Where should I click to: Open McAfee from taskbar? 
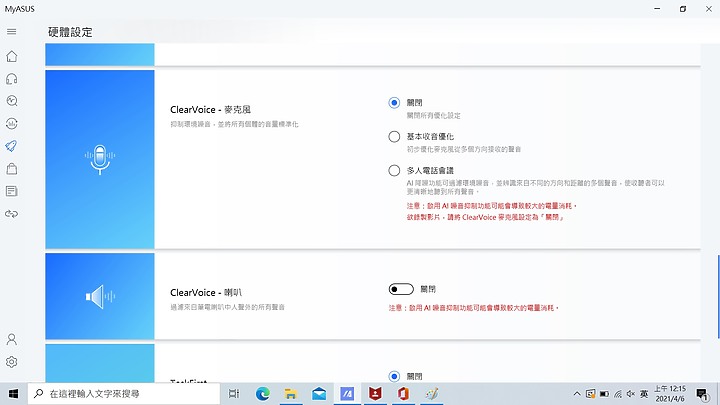(375, 394)
